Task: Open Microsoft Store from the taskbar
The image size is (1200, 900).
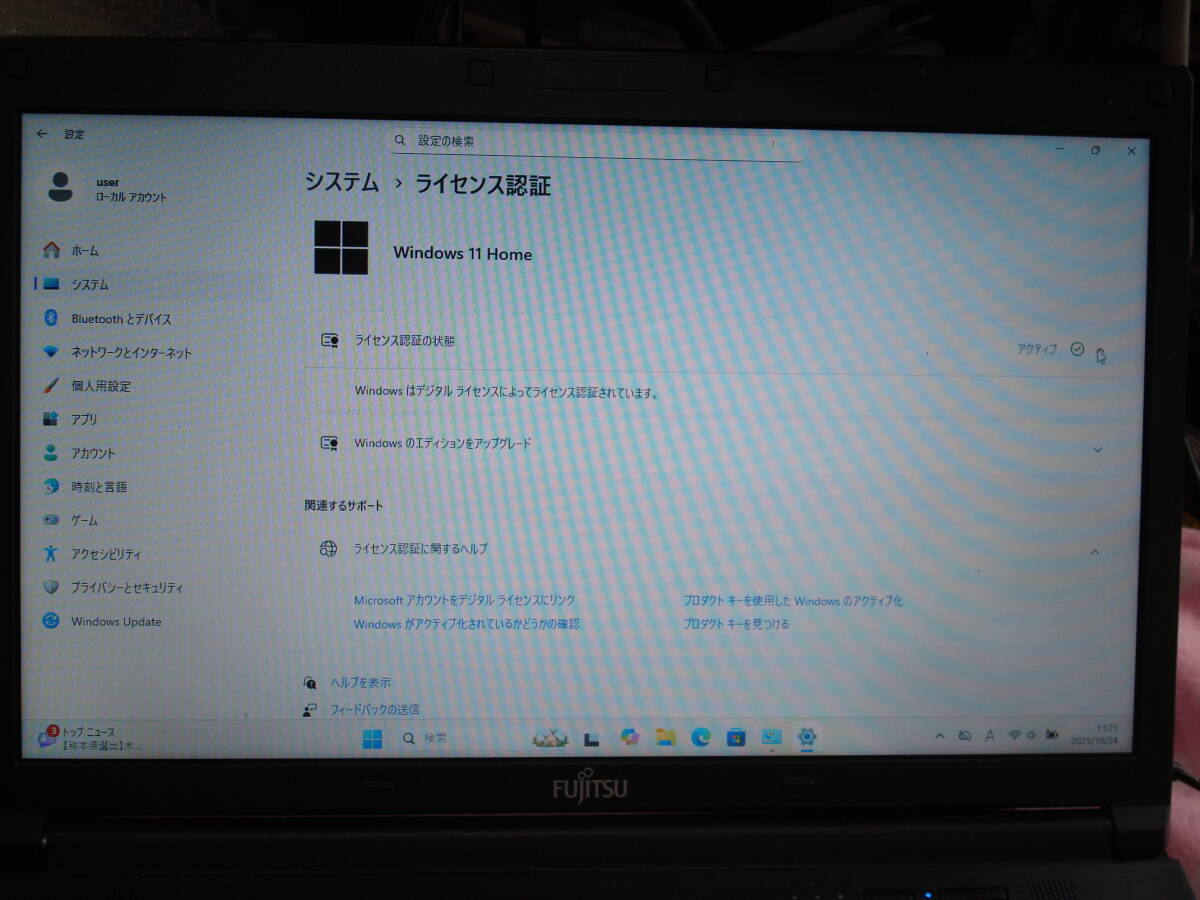Action: tap(736, 738)
